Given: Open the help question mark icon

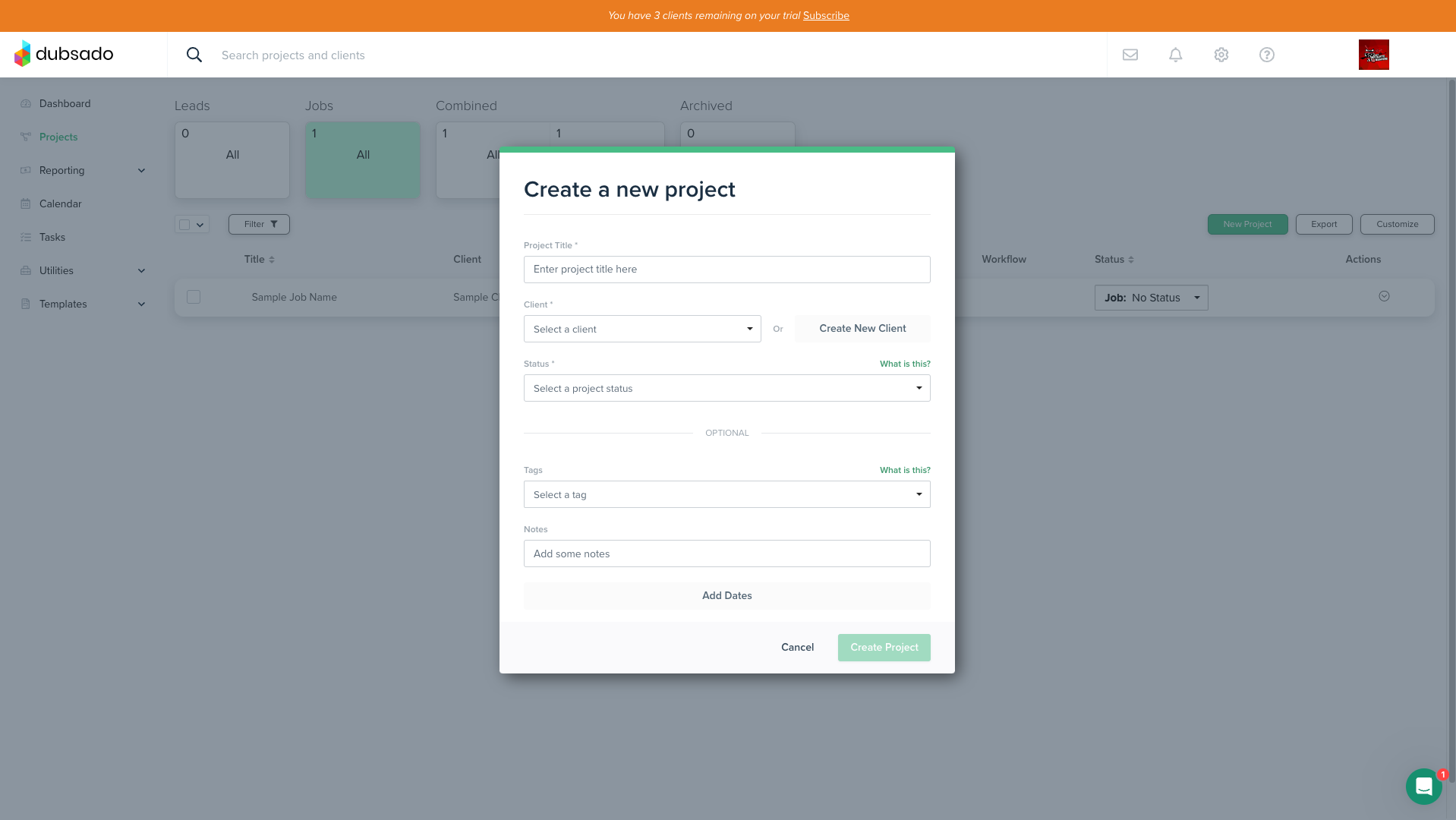Looking at the screenshot, I should coord(1266,54).
